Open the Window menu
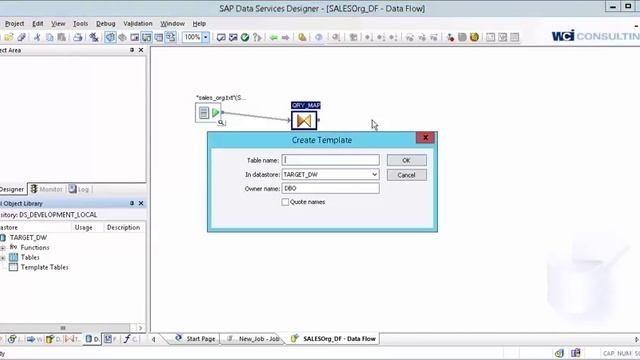Viewport: 640px width, 360px height. click(172, 24)
